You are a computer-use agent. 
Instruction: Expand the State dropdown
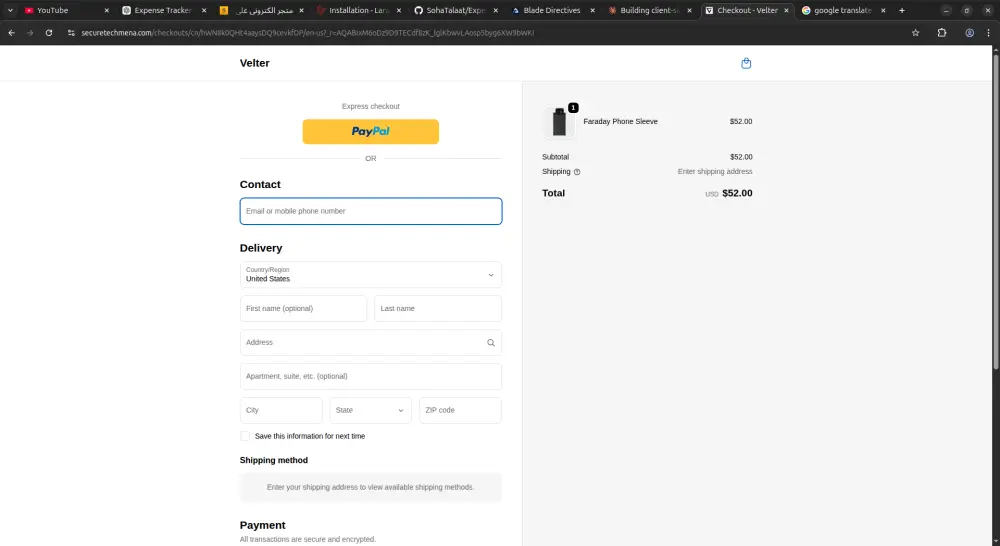tap(370, 410)
